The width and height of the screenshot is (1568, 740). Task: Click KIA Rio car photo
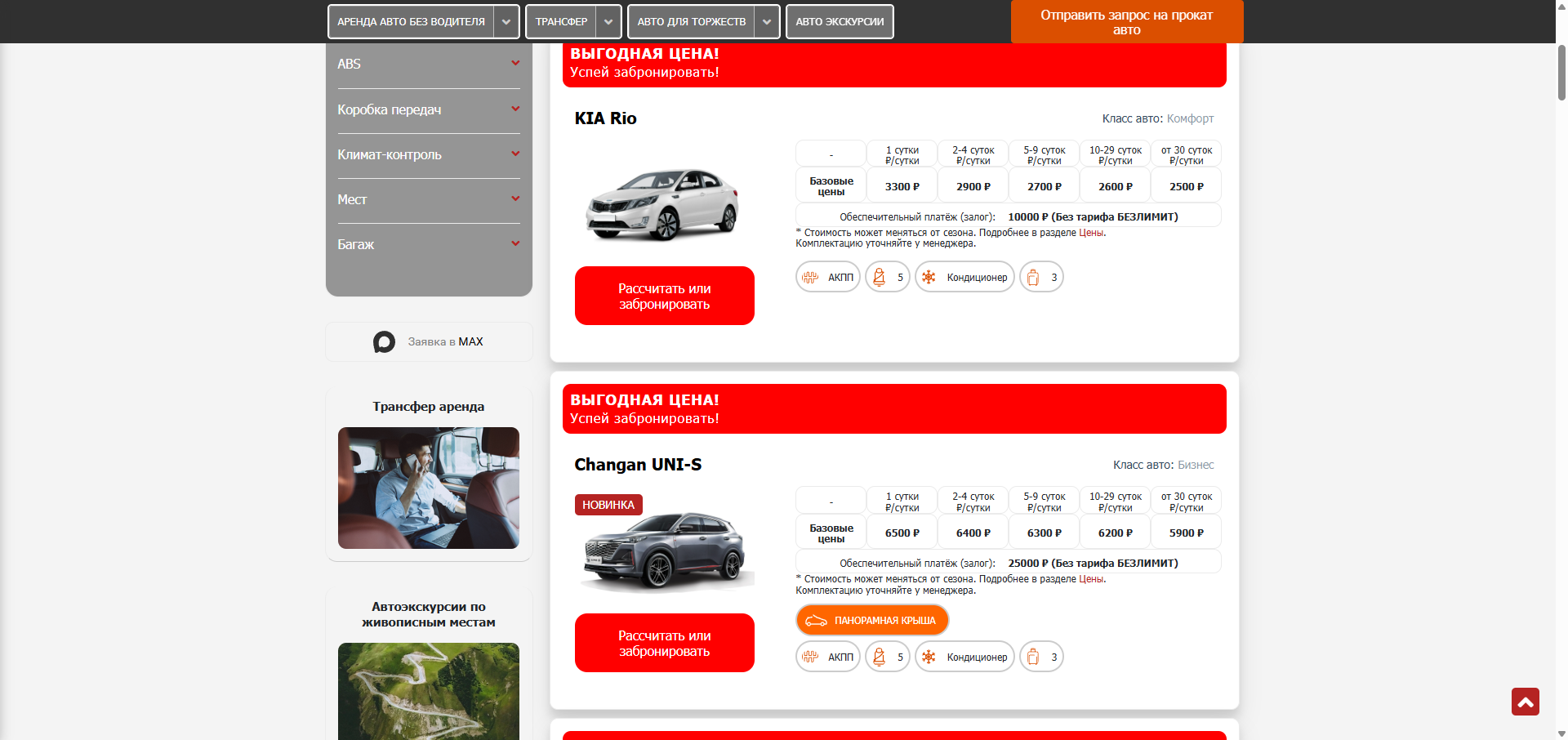pyautogui.click(x=662, y=204)
